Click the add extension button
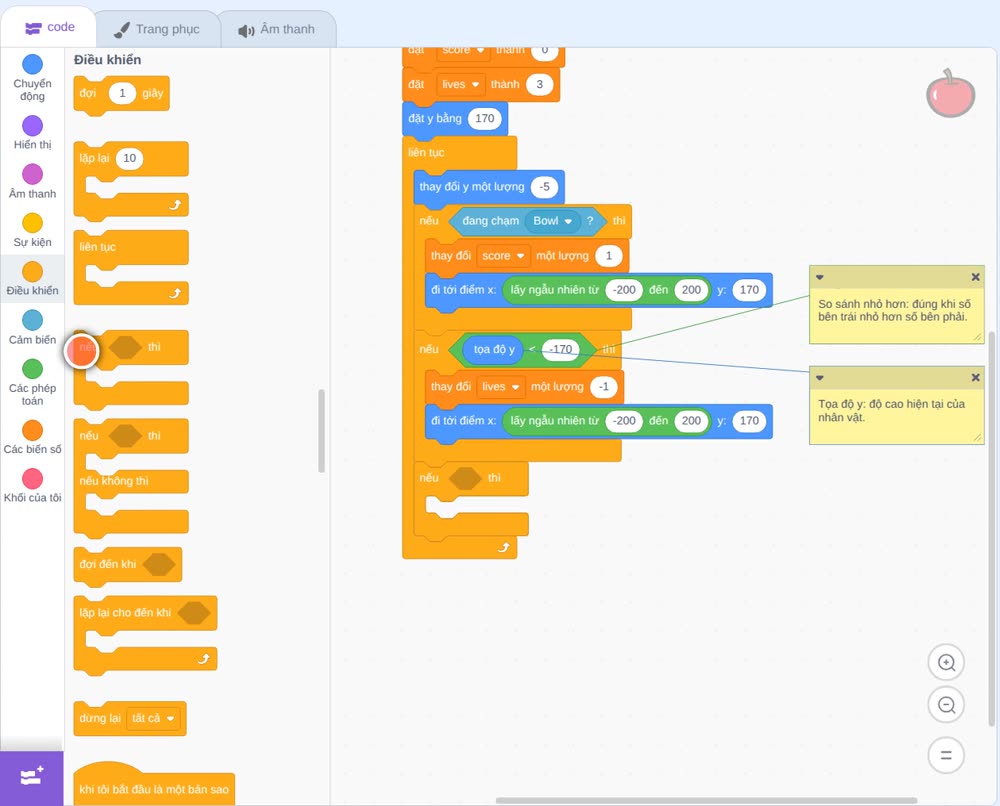Viewport: 1000px width, 806px height. pos(32,778)
